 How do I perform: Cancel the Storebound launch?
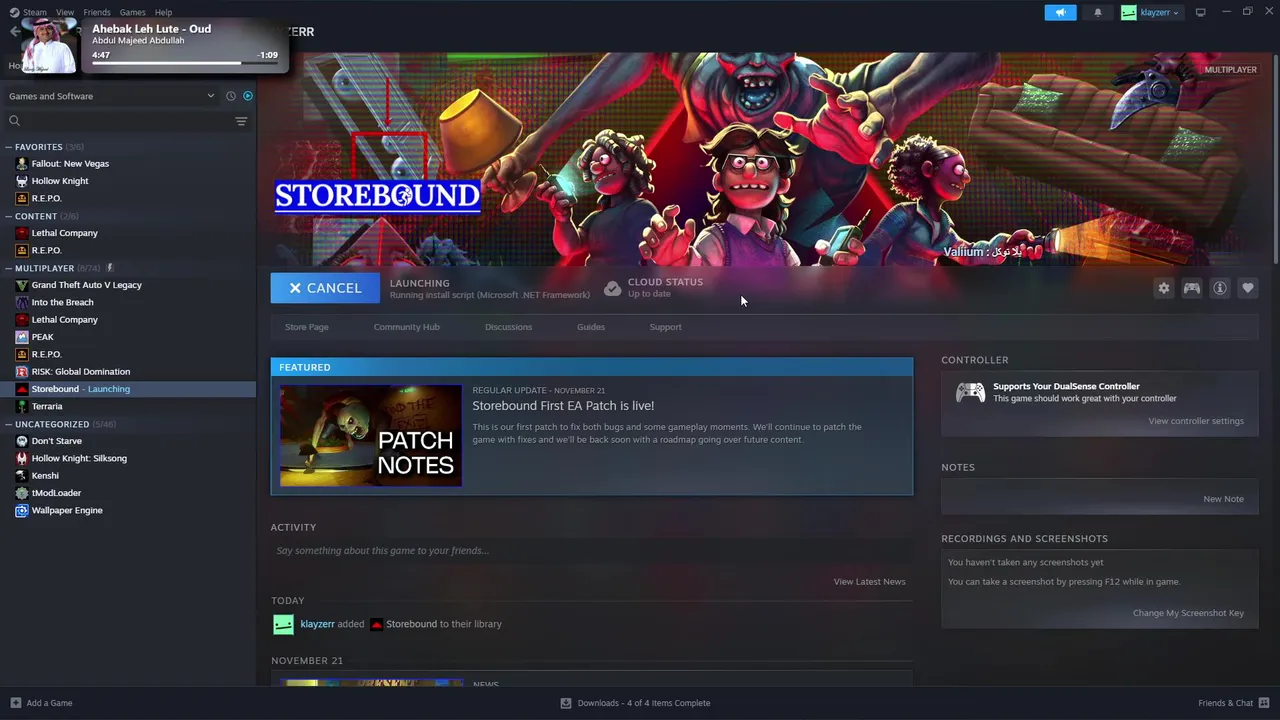(x=325, y=288)
